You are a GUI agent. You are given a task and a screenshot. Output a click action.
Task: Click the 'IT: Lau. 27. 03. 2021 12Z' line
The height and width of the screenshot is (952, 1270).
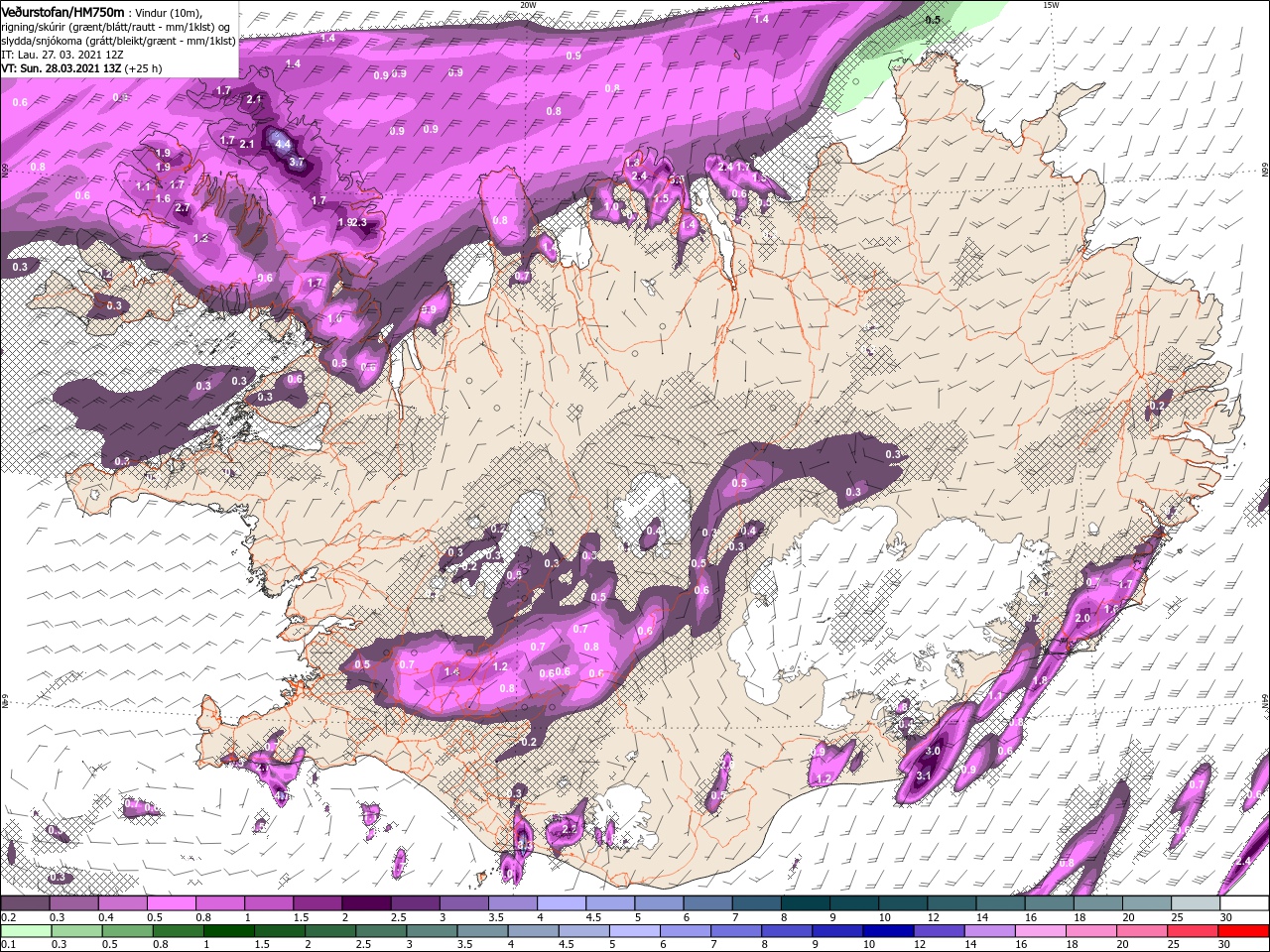pos(62,55)
